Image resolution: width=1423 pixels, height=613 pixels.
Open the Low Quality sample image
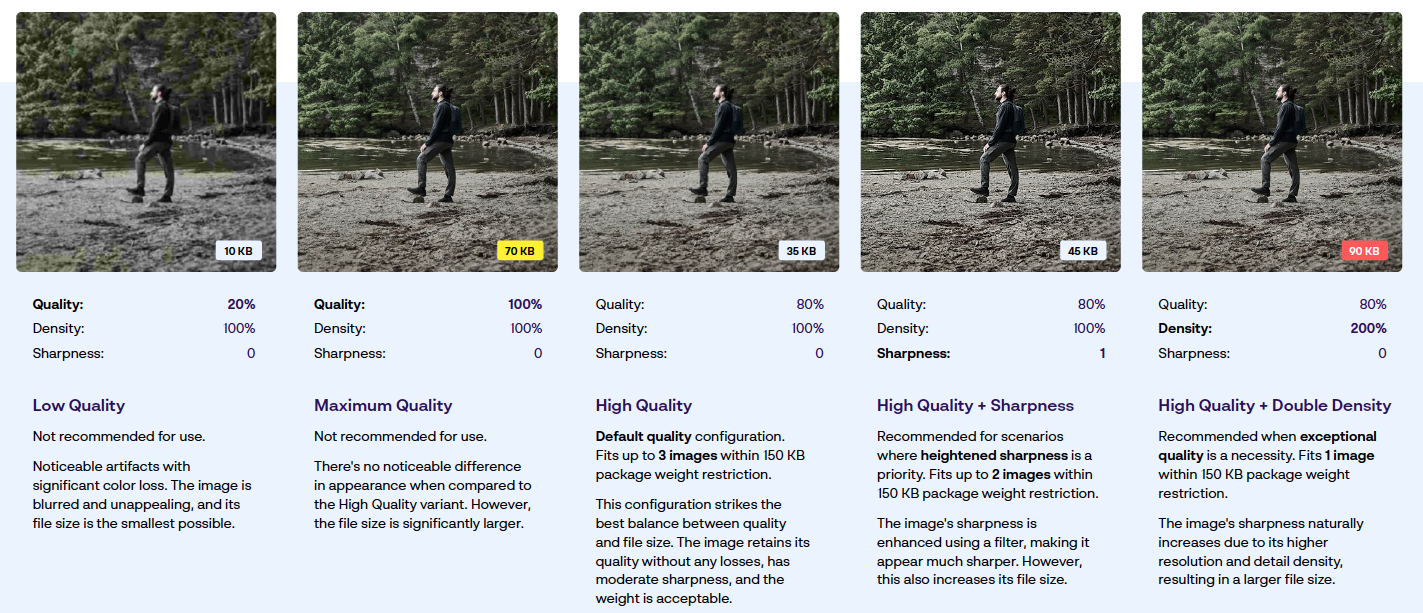click(x=146, y=142)
